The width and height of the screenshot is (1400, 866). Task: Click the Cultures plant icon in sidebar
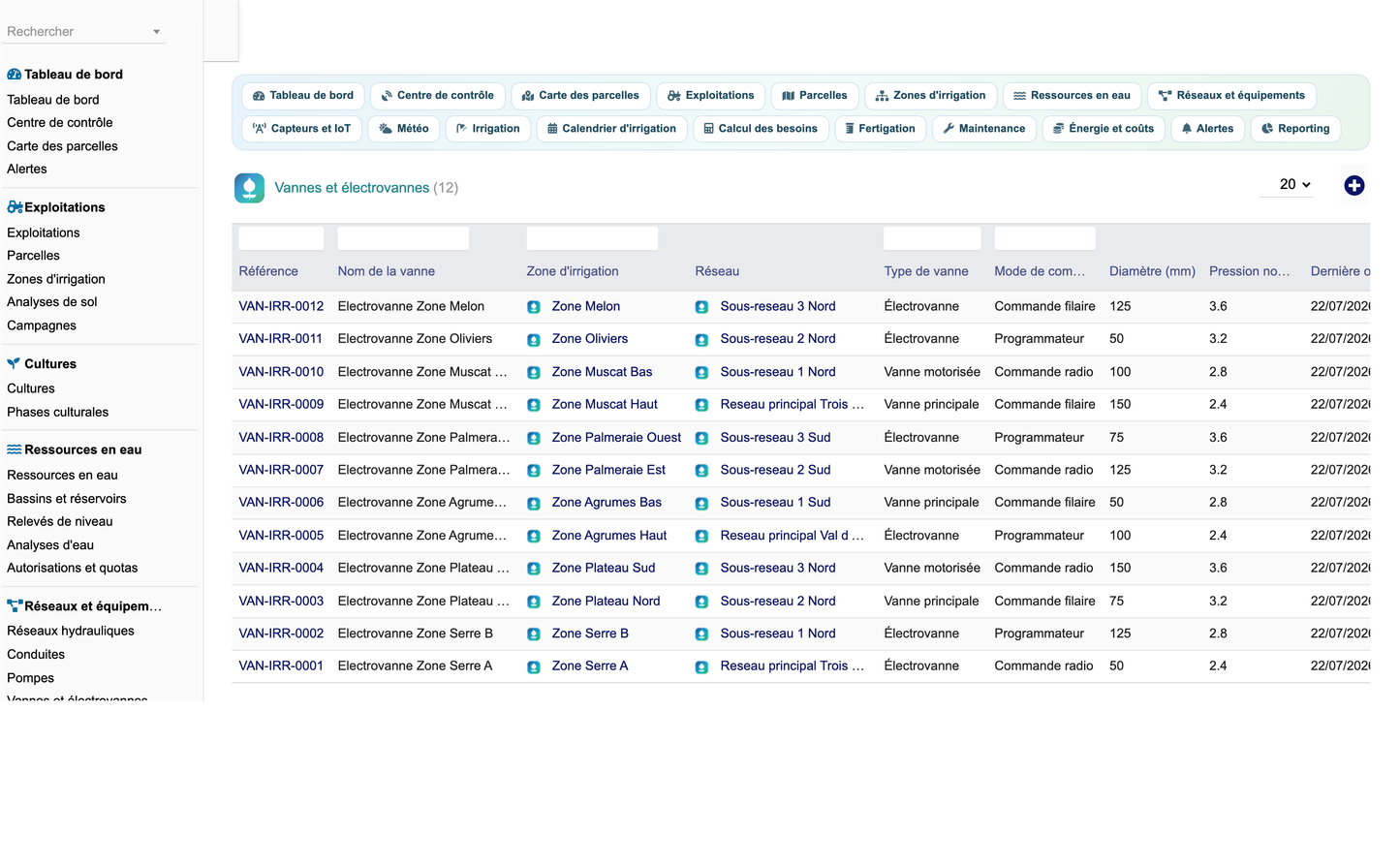(14, 364)
